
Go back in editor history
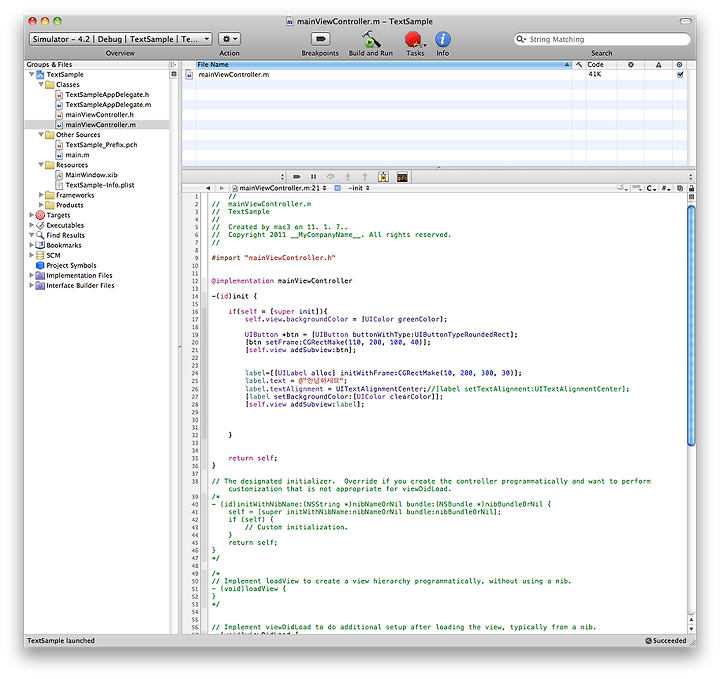pos(208,188)
